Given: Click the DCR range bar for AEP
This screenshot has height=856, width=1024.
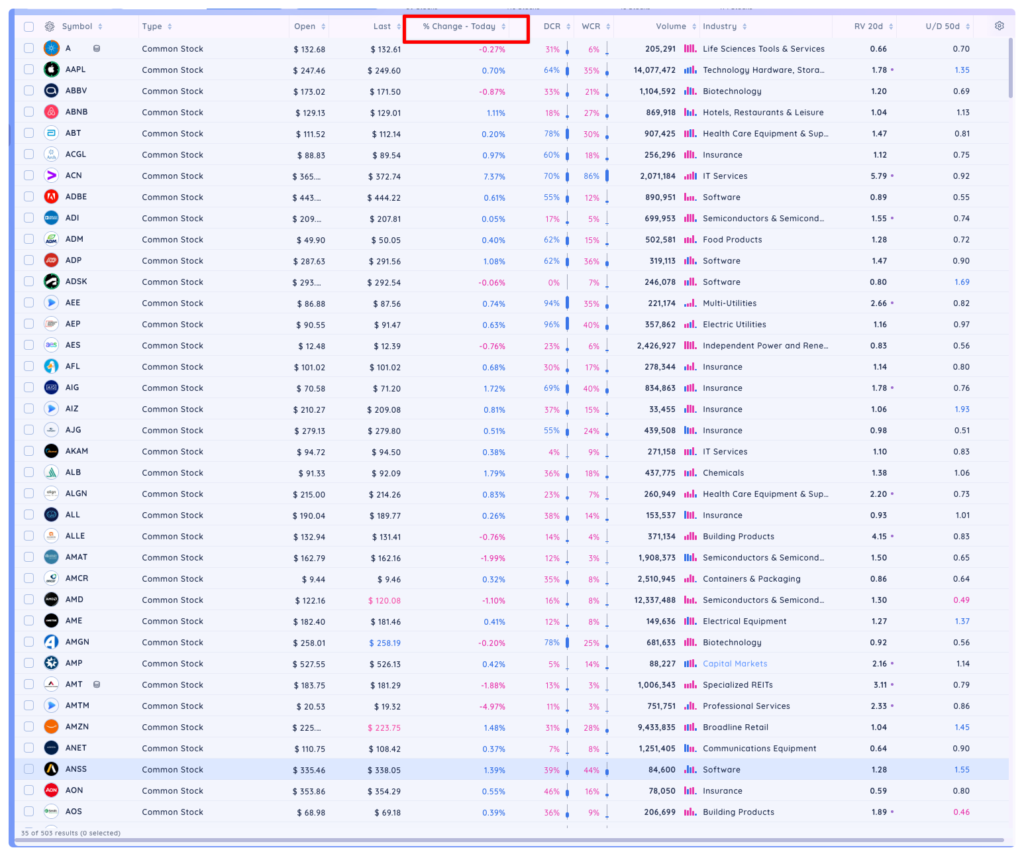Looking at the screenshot, I should coord(567,324).
